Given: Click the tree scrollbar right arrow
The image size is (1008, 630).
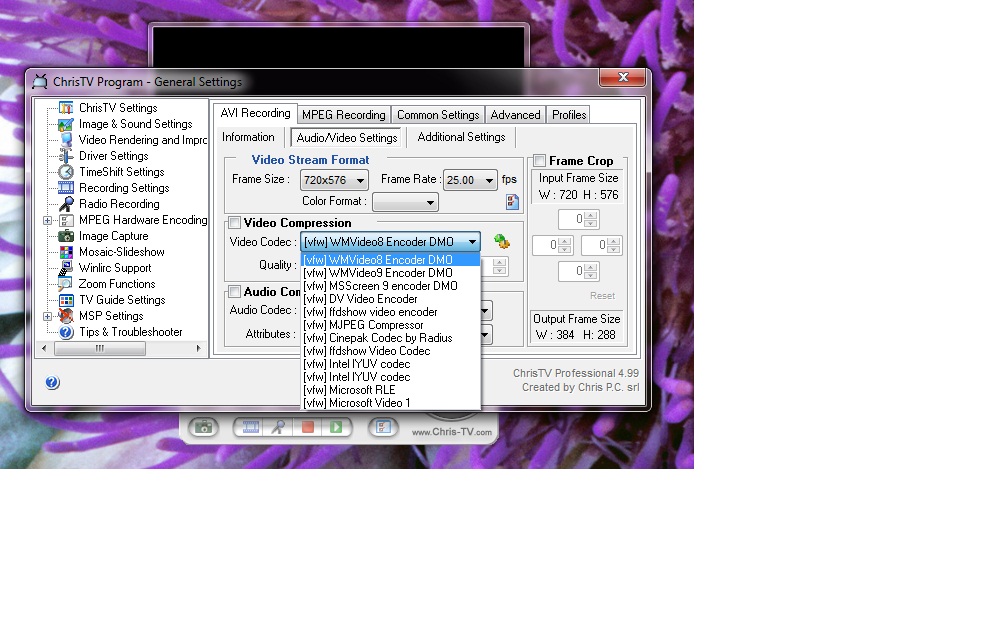Looking at the screenshot, I should 199,348.
